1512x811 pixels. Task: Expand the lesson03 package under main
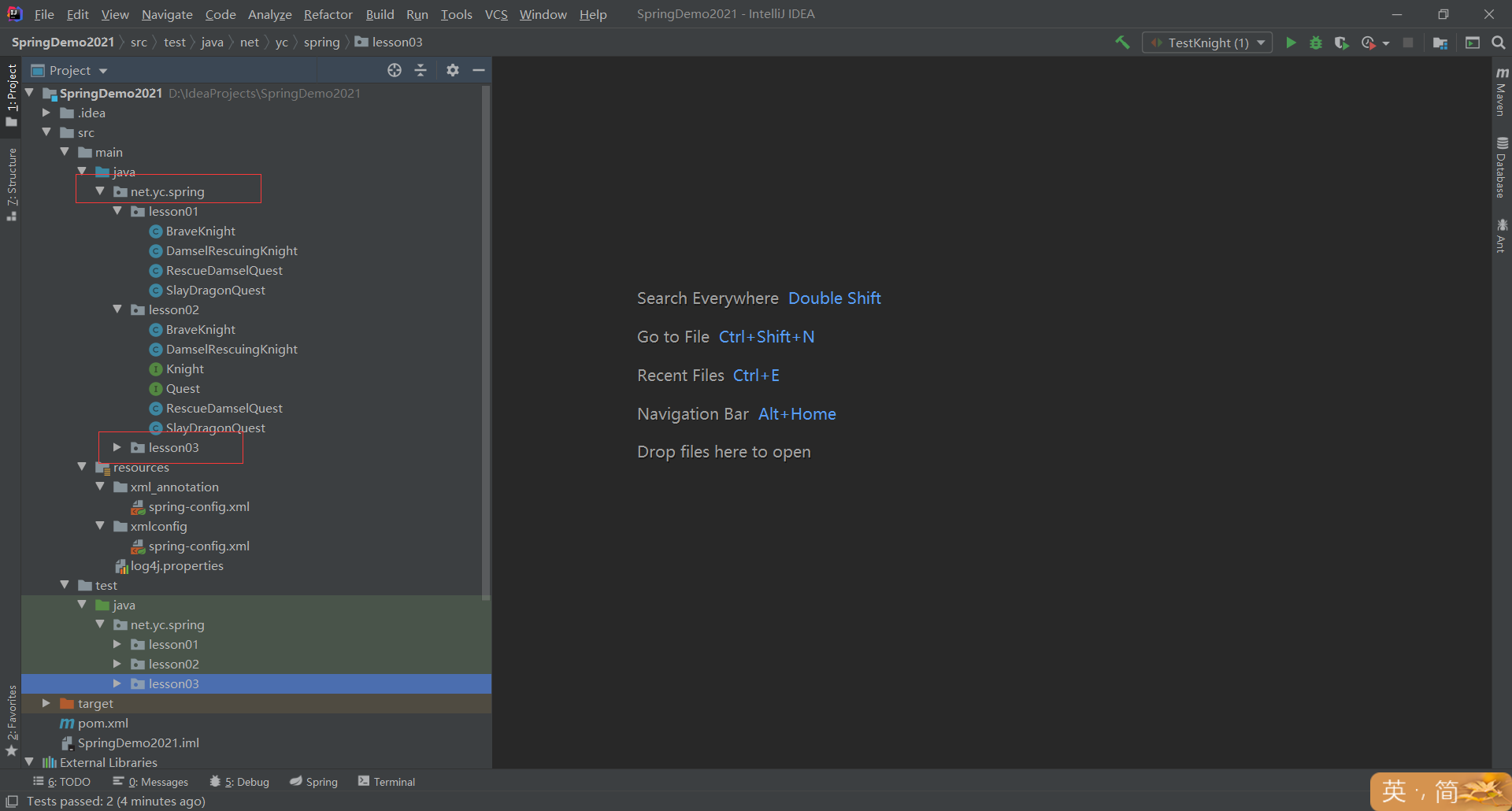[117, 447]
